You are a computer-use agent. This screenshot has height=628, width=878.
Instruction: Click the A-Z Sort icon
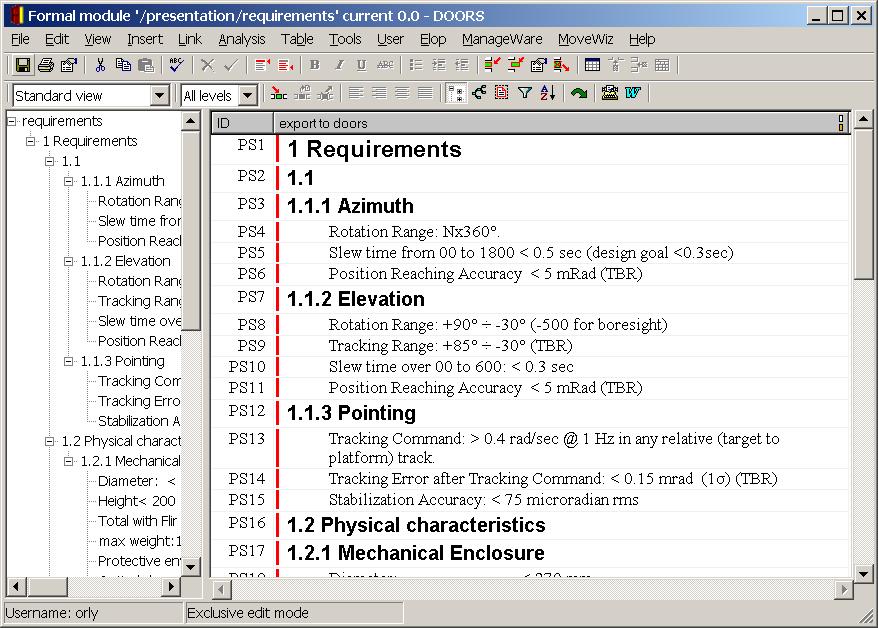click(548, 93)
